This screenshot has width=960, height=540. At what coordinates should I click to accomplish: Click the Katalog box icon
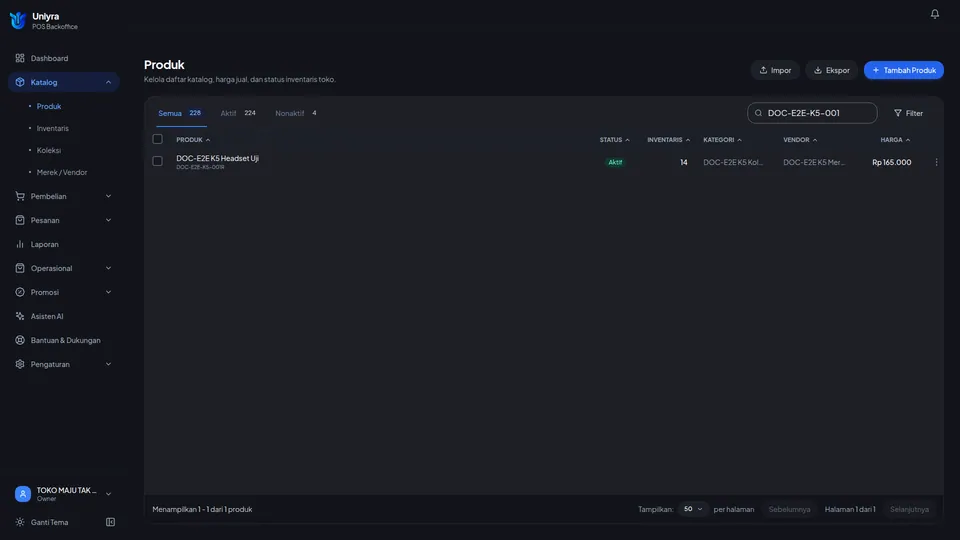coord(20,82)
